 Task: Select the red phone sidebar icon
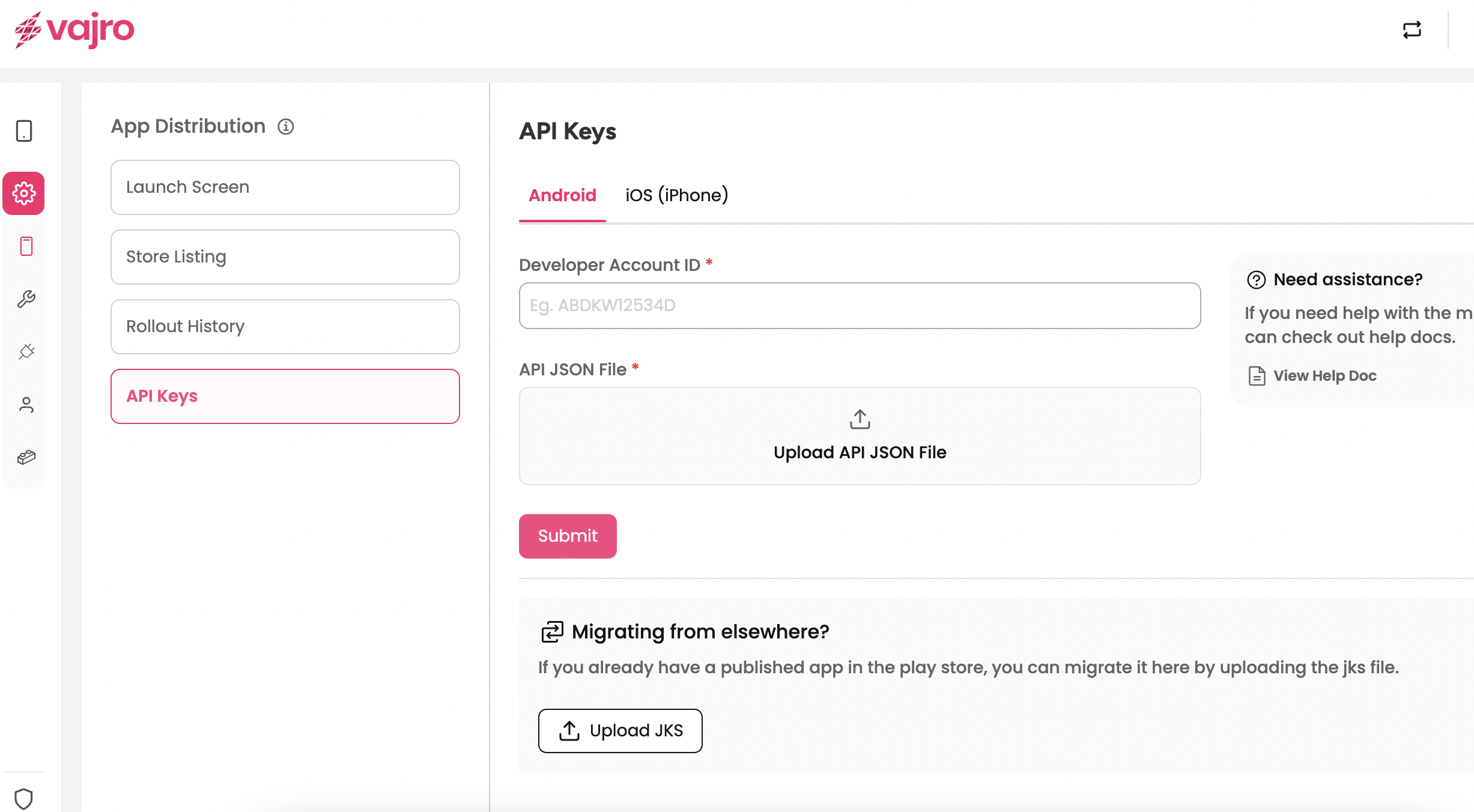(26, 246)
